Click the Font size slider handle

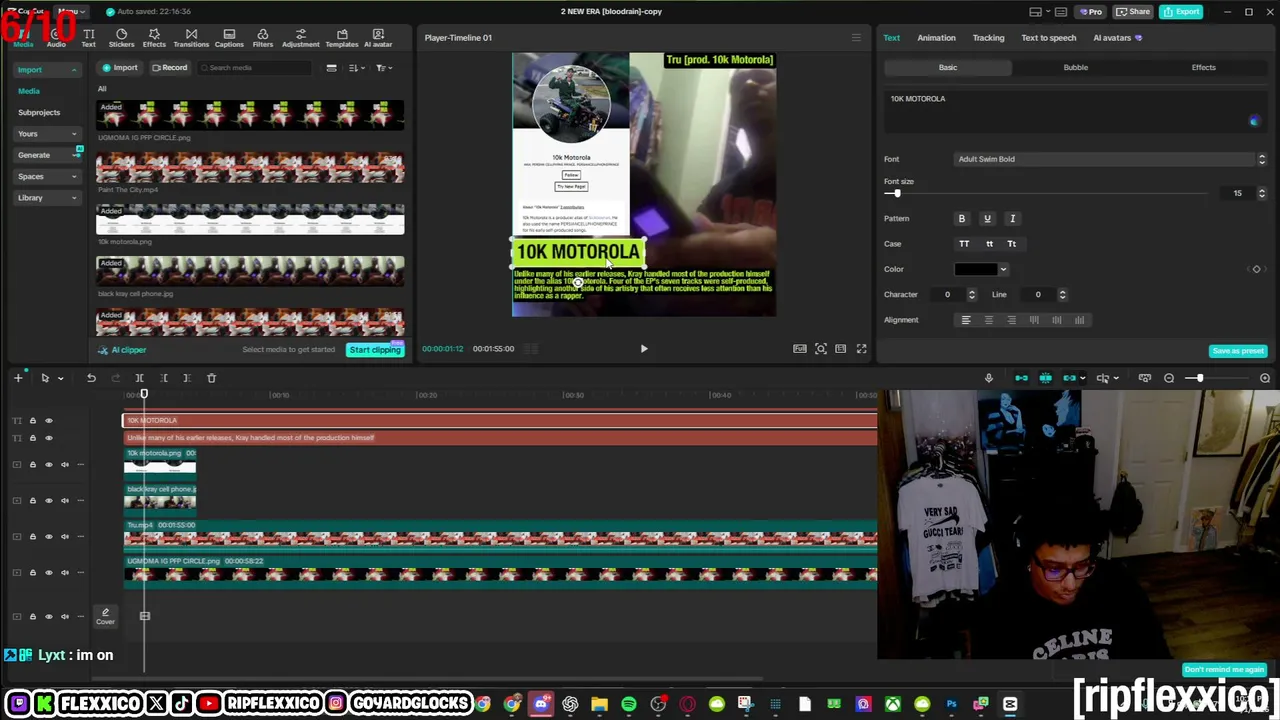tap(897, 194)
